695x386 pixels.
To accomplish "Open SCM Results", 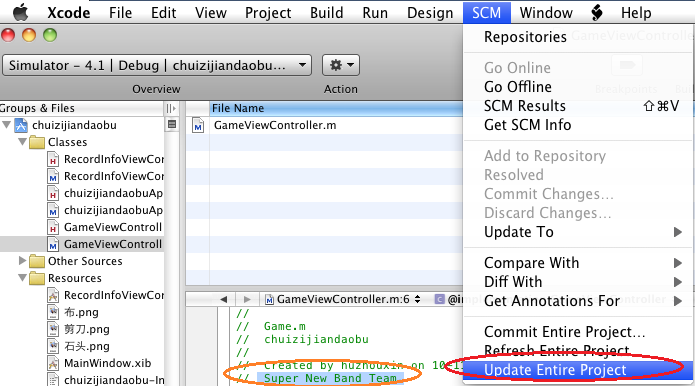I will [578, 106].
